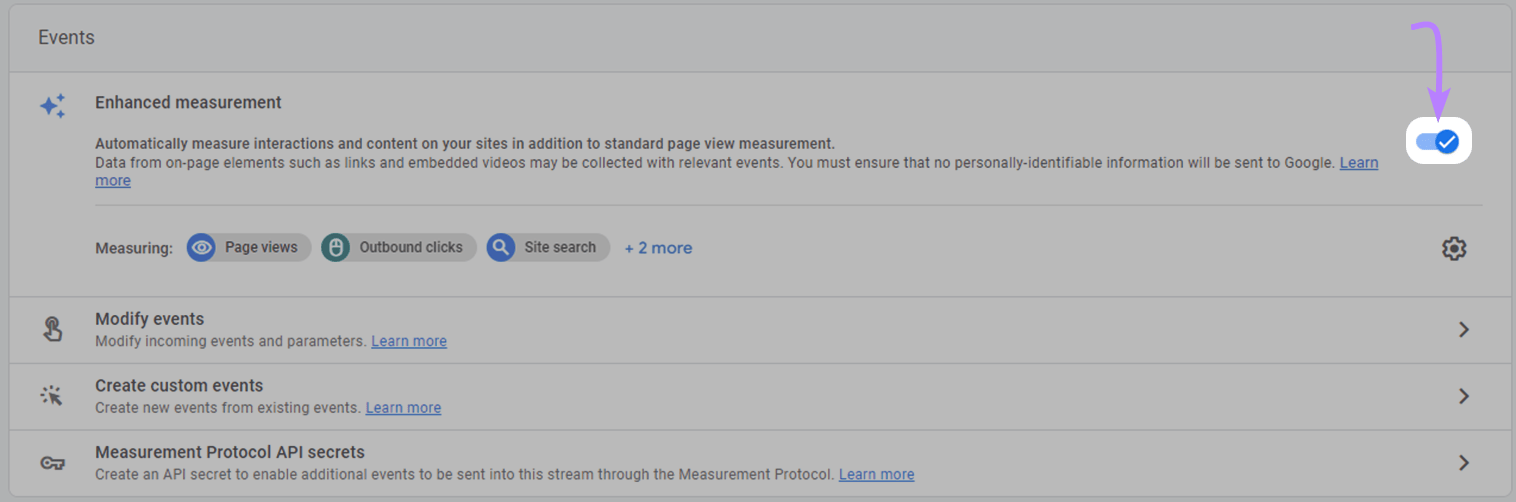Click the Outbound clicks chip label
Viewport: 1516px width, 502px height.
pos(411,247)
